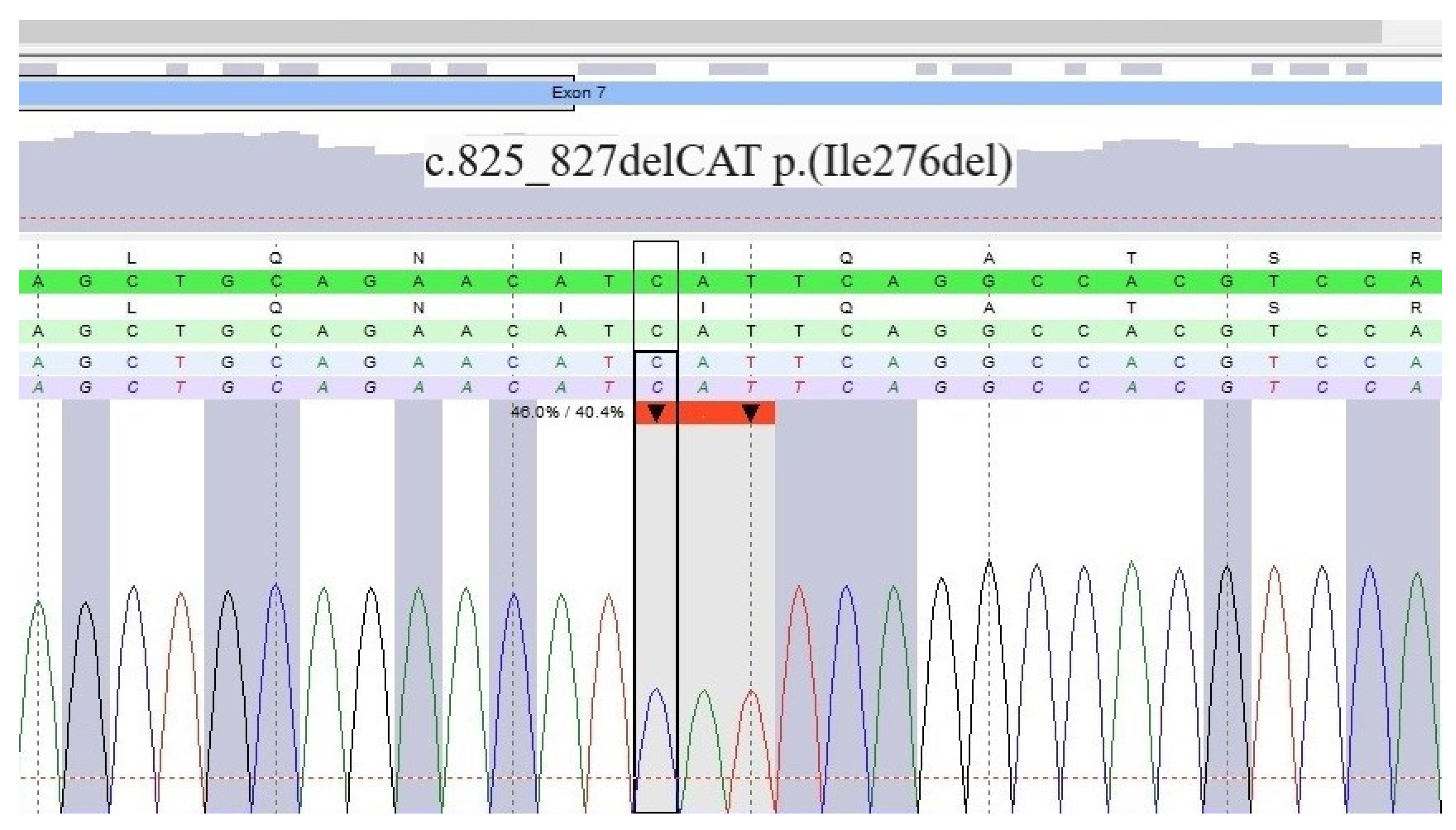Click the top horizontal scrollbar thumb

pos(700,32)
